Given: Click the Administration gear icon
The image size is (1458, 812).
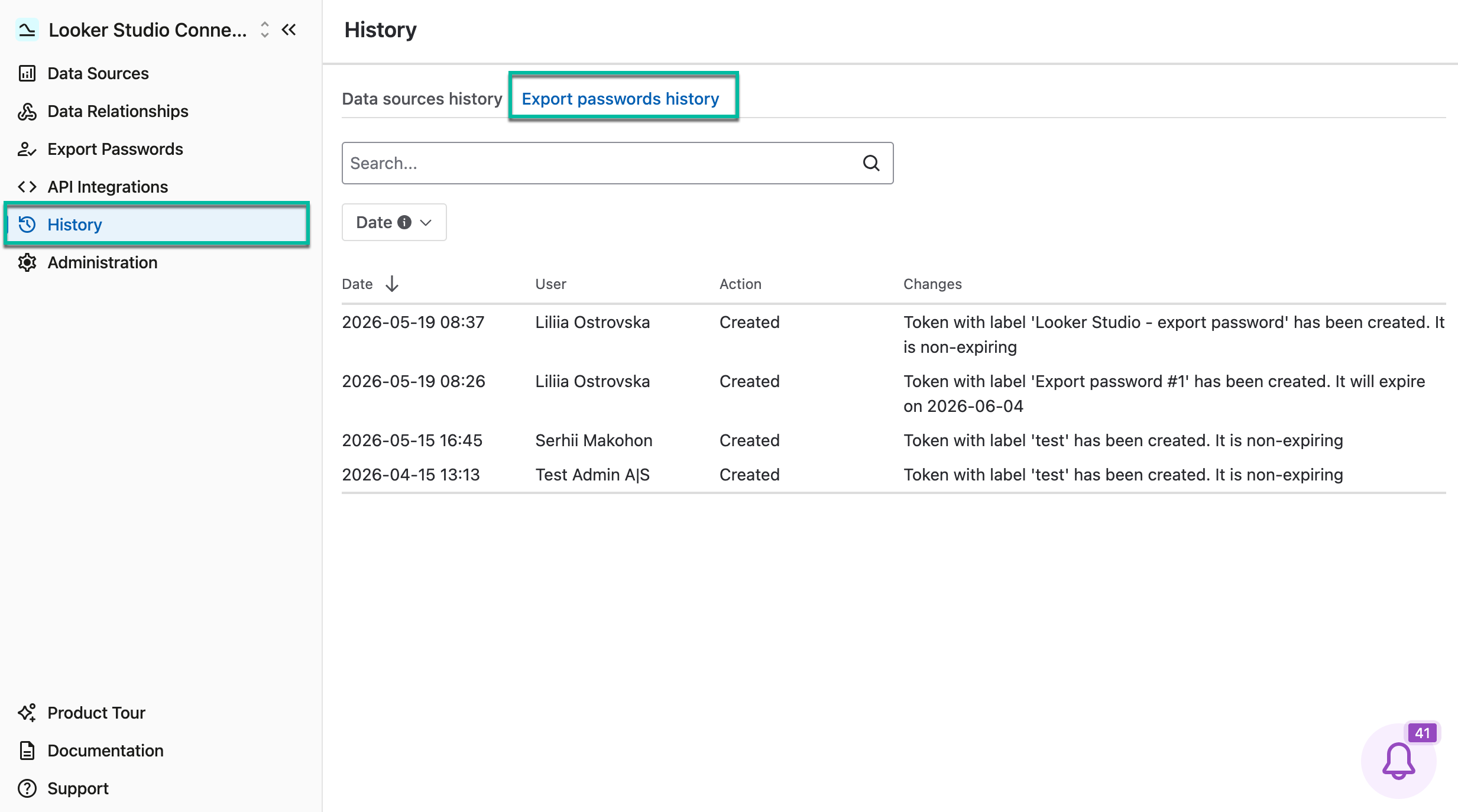Looking at the screenshot, I should coord(27,262).
